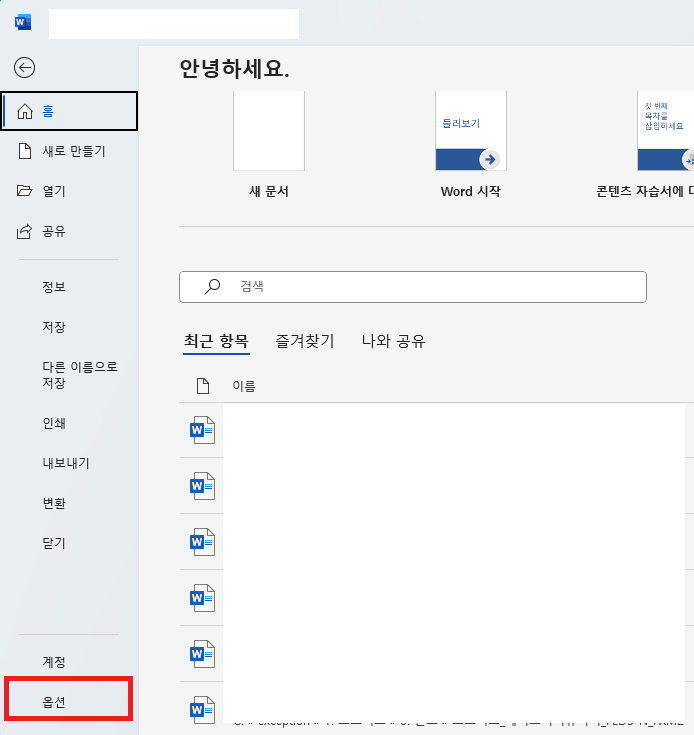Click the back arrow to return to the document
694x735 pixels.
tap(24, 68)
